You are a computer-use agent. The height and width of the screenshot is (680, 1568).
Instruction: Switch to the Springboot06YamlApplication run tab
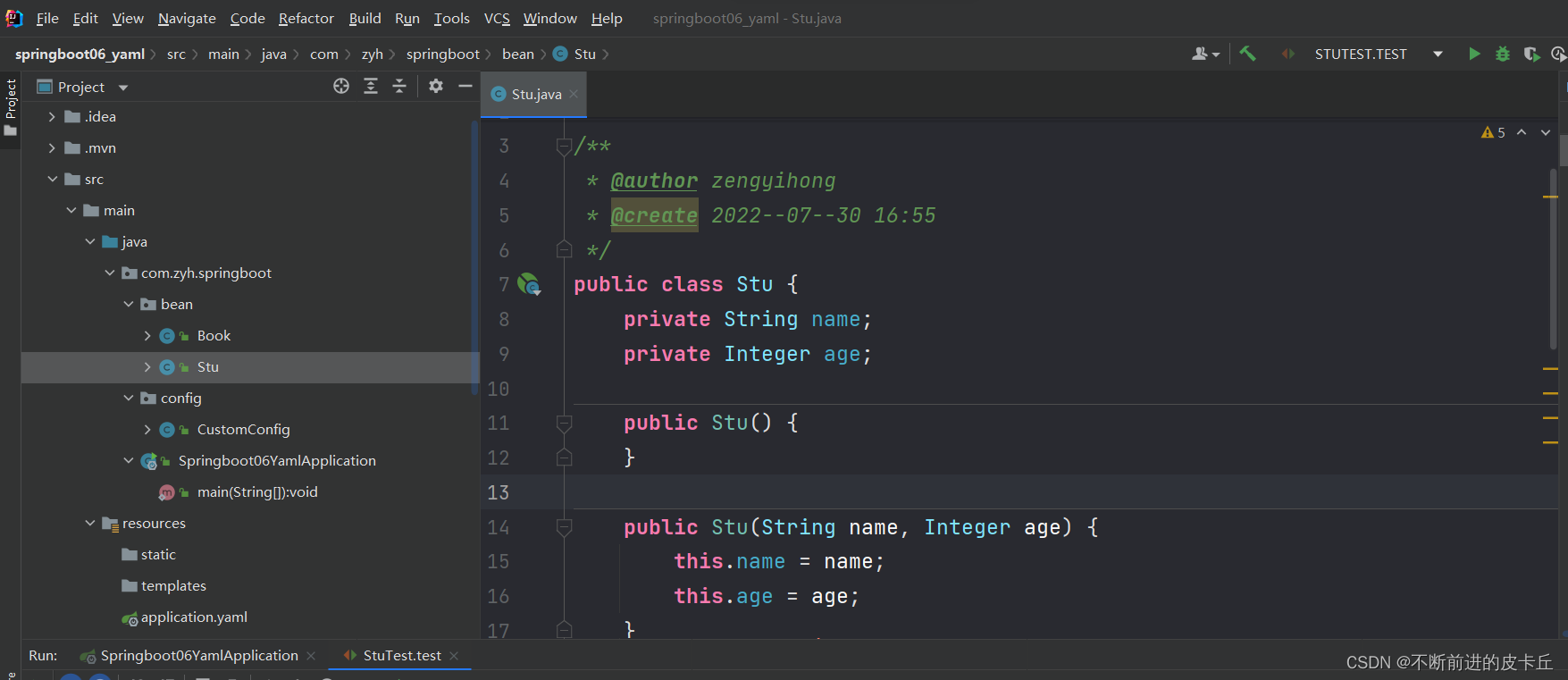click(198, 656)
